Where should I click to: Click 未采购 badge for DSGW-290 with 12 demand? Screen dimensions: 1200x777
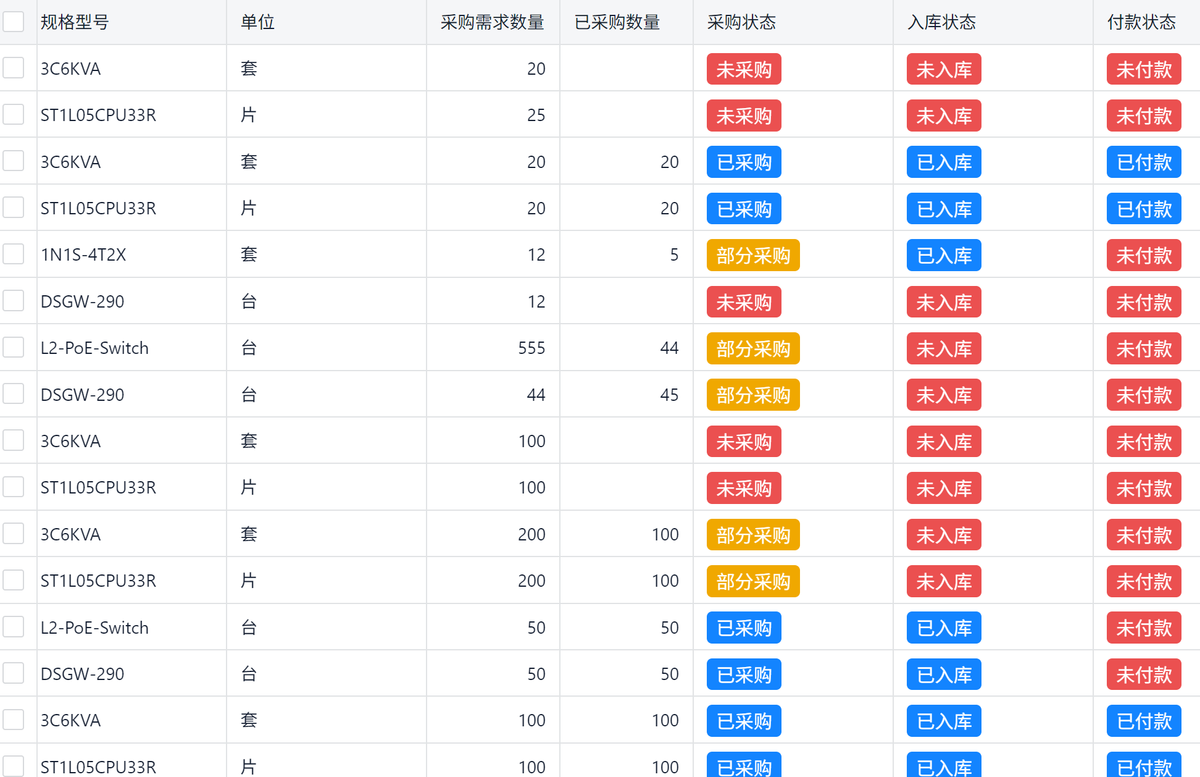744,302
